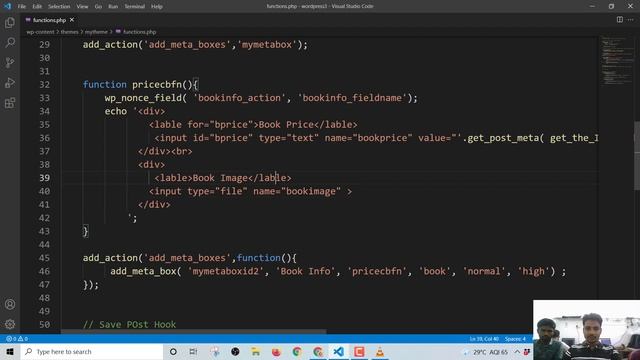Click the Visual Studio Code taskbar icon
Screen dimensions: 640x360
click(338, 351)
